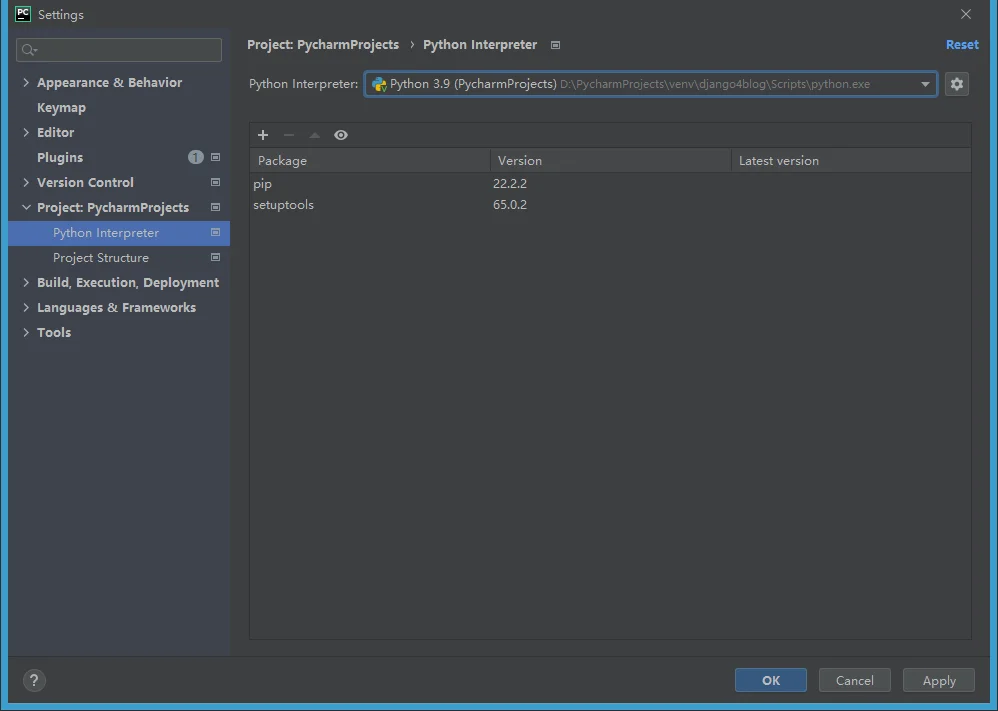Viewport: 998px width, 711px height.
Task: Click marker icon beside Project: PycharmProjects in sidebar
Action: point(215,208)
